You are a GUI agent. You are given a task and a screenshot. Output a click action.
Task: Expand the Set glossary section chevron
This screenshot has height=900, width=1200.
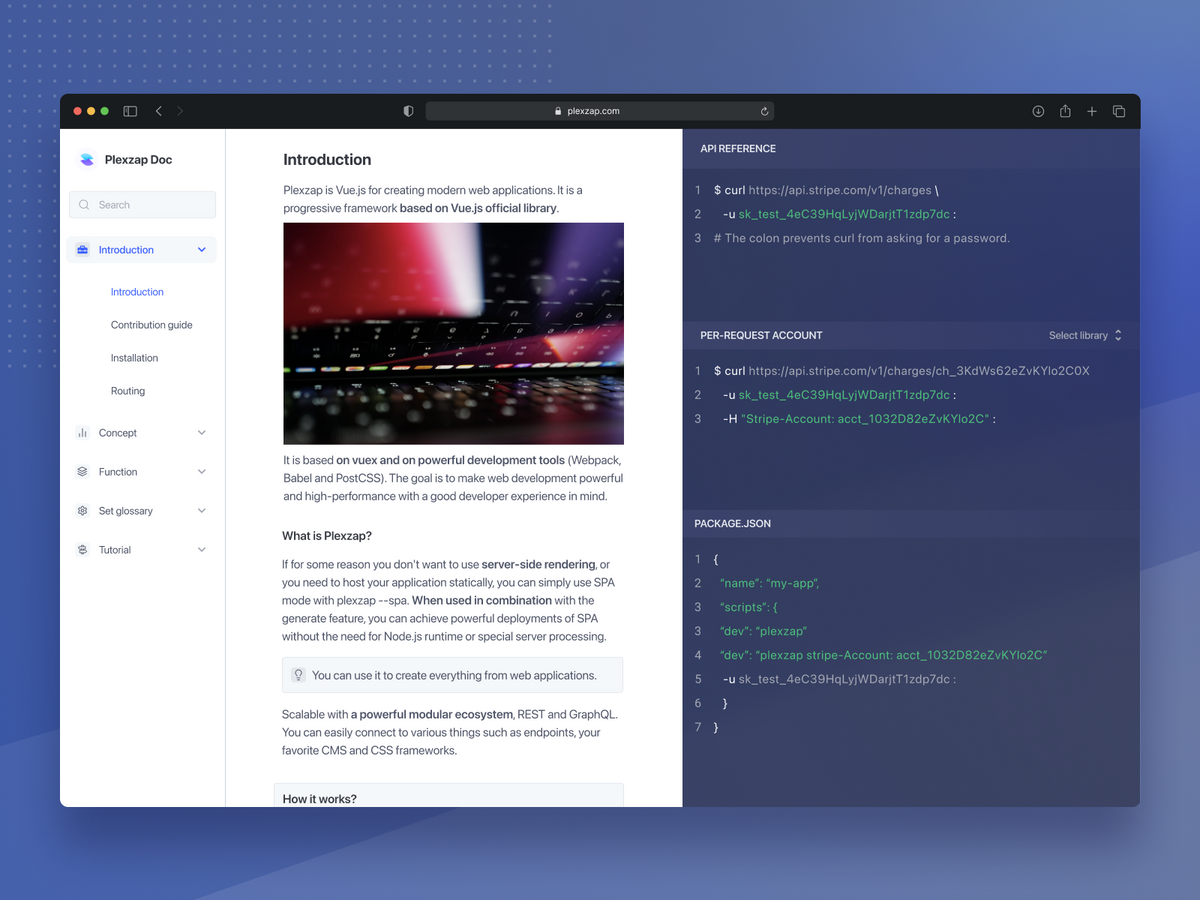tap(202, 511)
